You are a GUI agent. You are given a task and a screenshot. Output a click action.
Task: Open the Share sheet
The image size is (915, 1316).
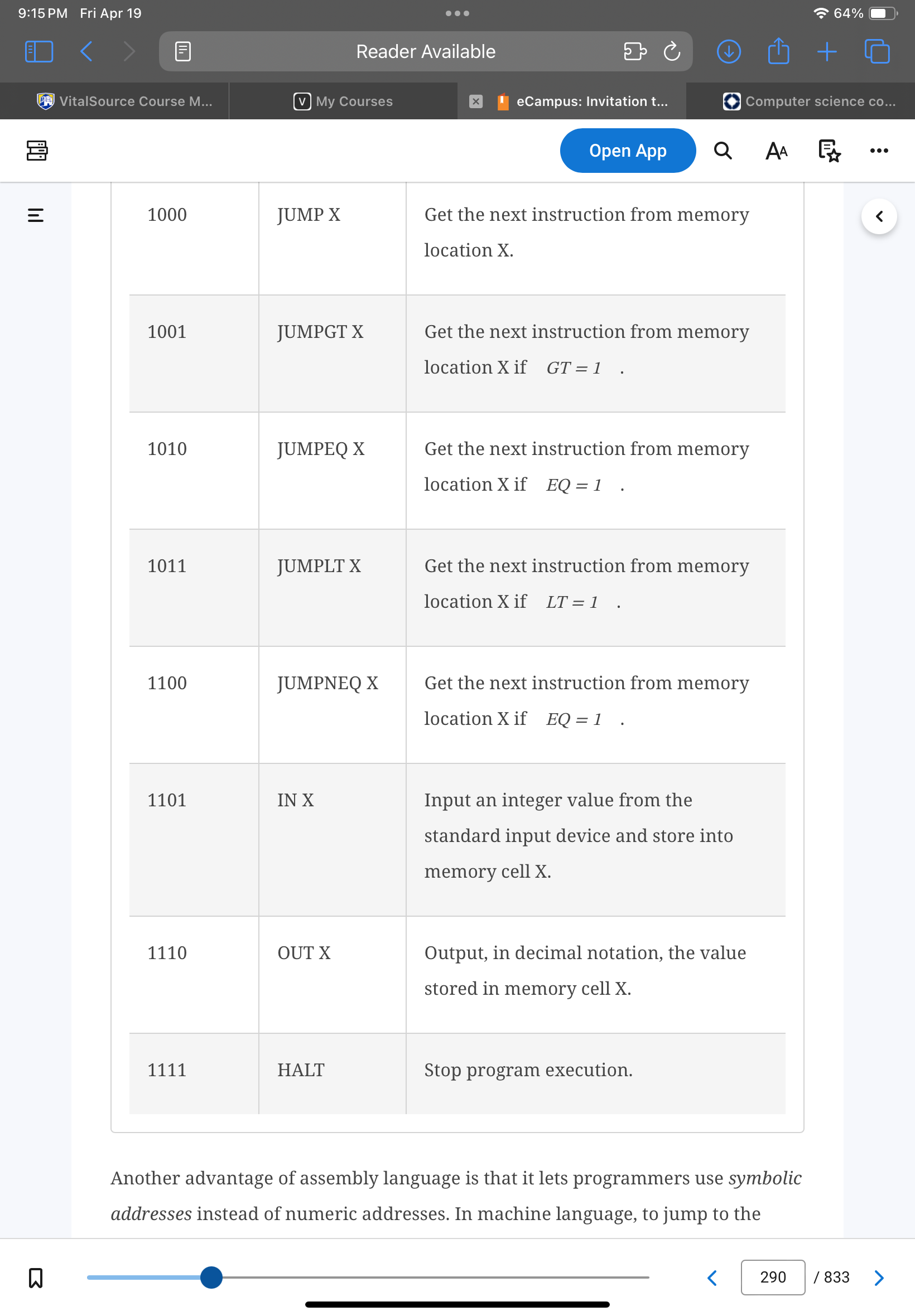pos(778,50)
